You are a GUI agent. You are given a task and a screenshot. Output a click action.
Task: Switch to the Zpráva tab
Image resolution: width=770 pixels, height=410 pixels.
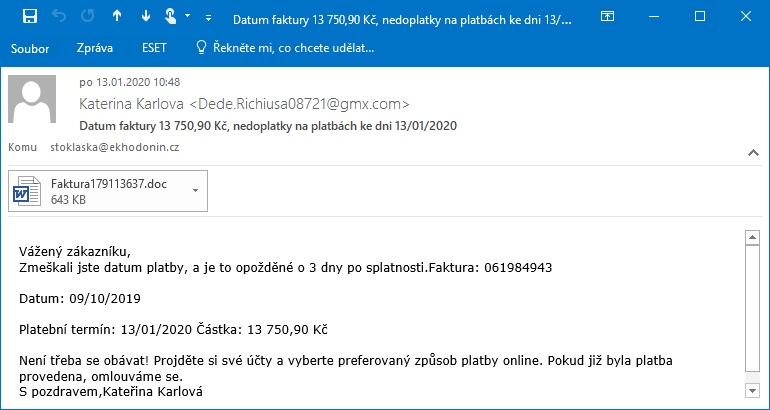click(95, 48)
